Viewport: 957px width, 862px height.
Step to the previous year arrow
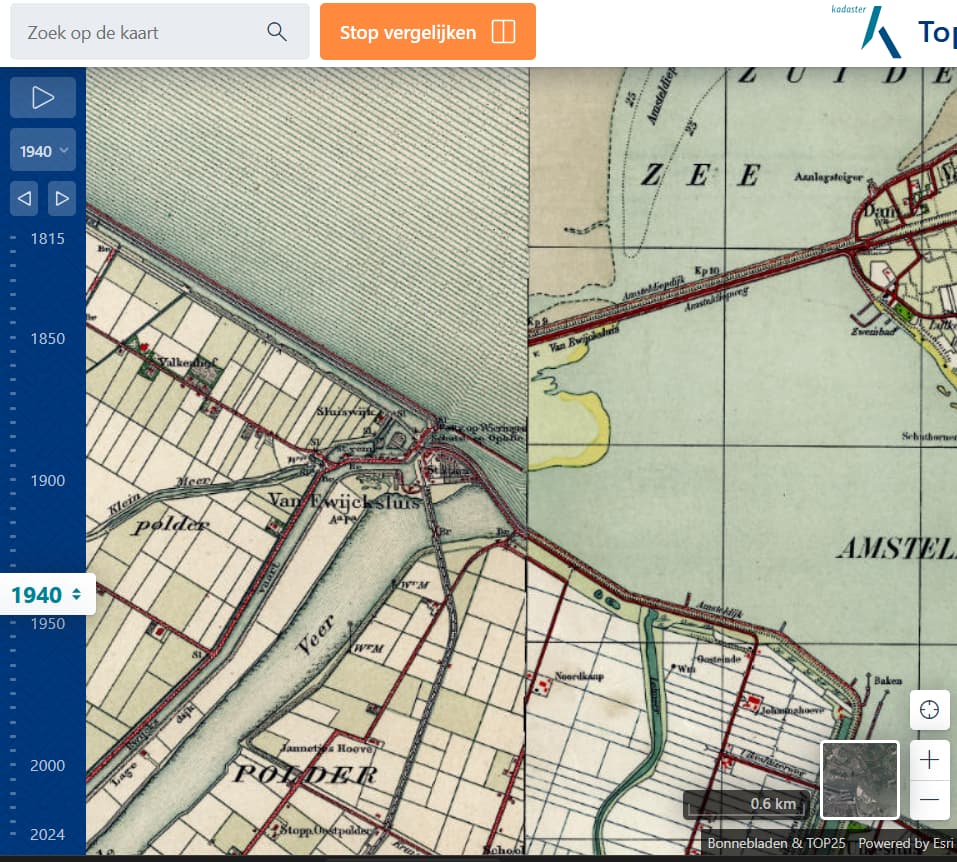coord(25,198)
